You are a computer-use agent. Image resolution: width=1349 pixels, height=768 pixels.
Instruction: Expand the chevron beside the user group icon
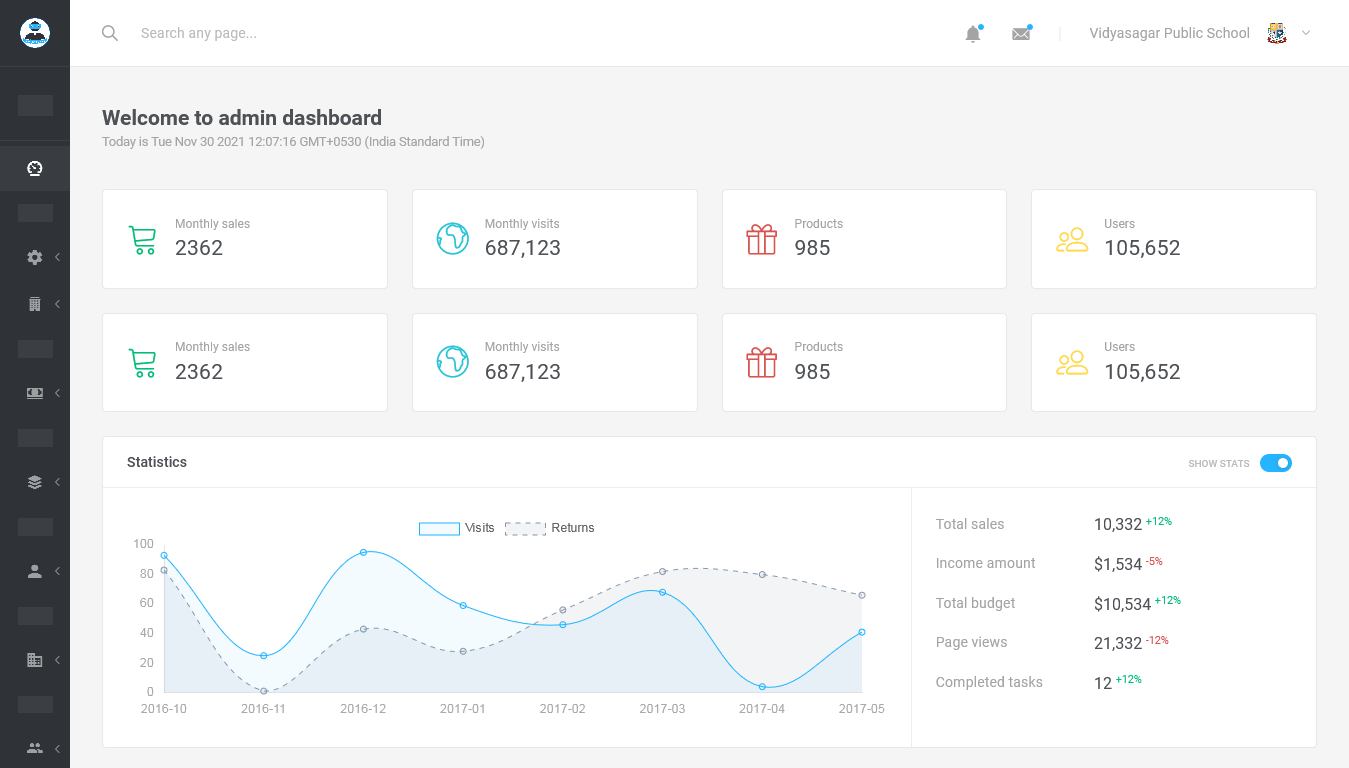click(58, 748)
